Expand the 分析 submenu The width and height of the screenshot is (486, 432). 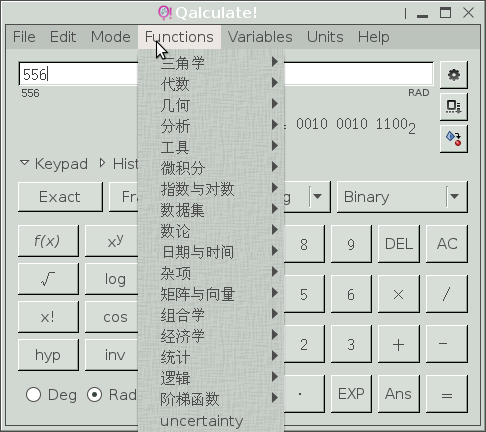click(211, 126)
